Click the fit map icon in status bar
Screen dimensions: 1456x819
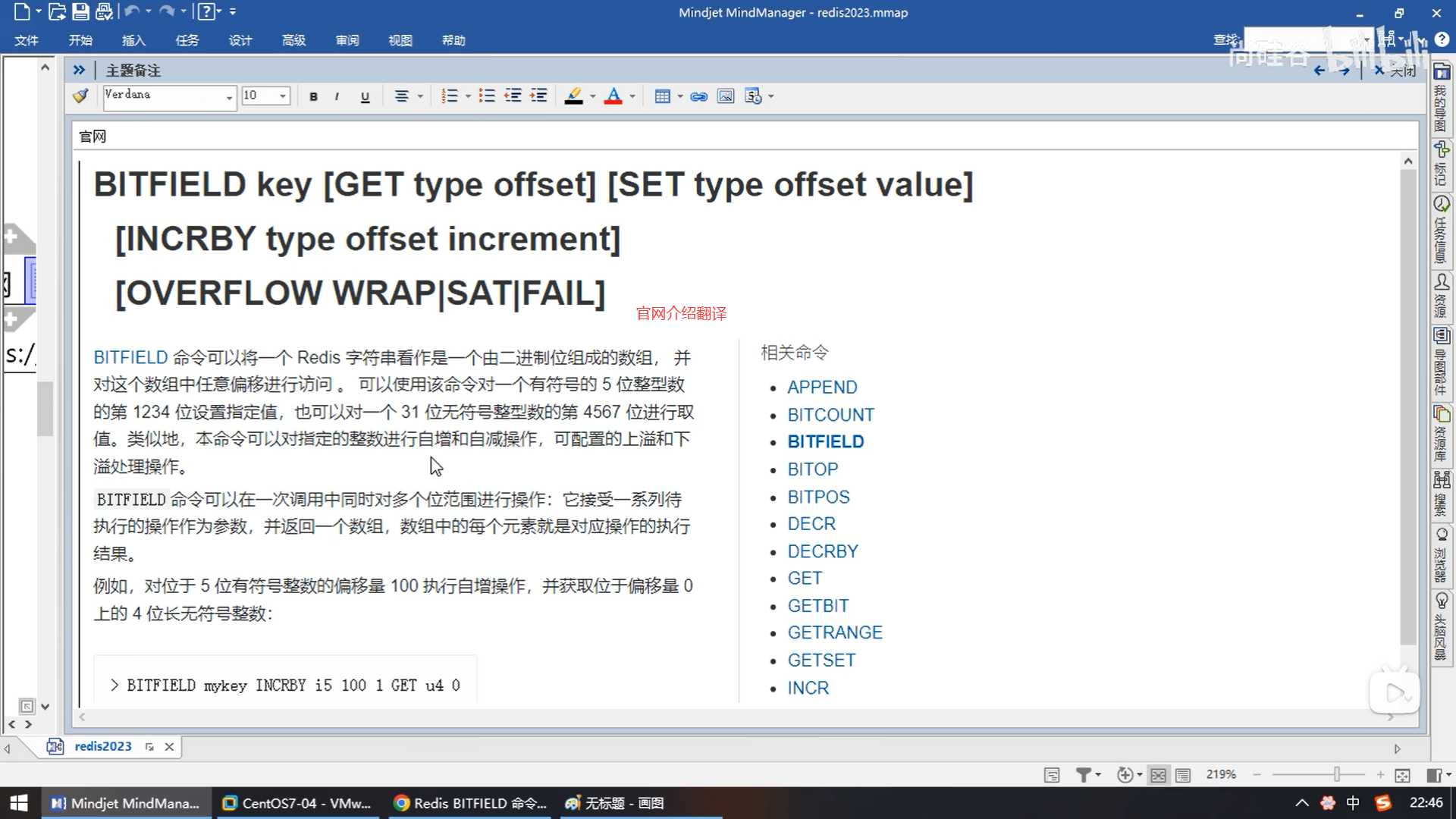(1402, 774)
